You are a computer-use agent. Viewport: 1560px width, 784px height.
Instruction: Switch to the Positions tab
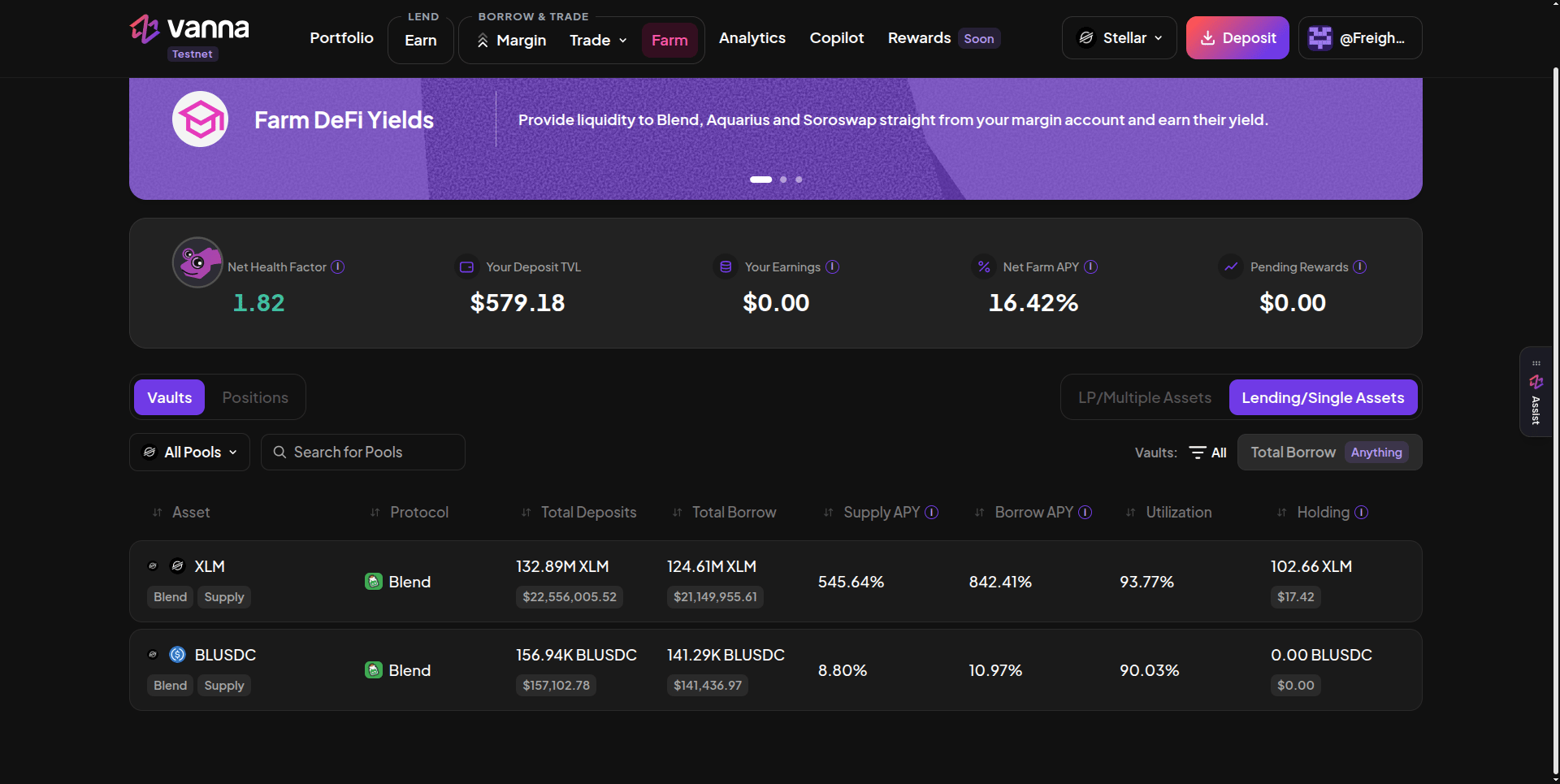(x=255, y=398)
